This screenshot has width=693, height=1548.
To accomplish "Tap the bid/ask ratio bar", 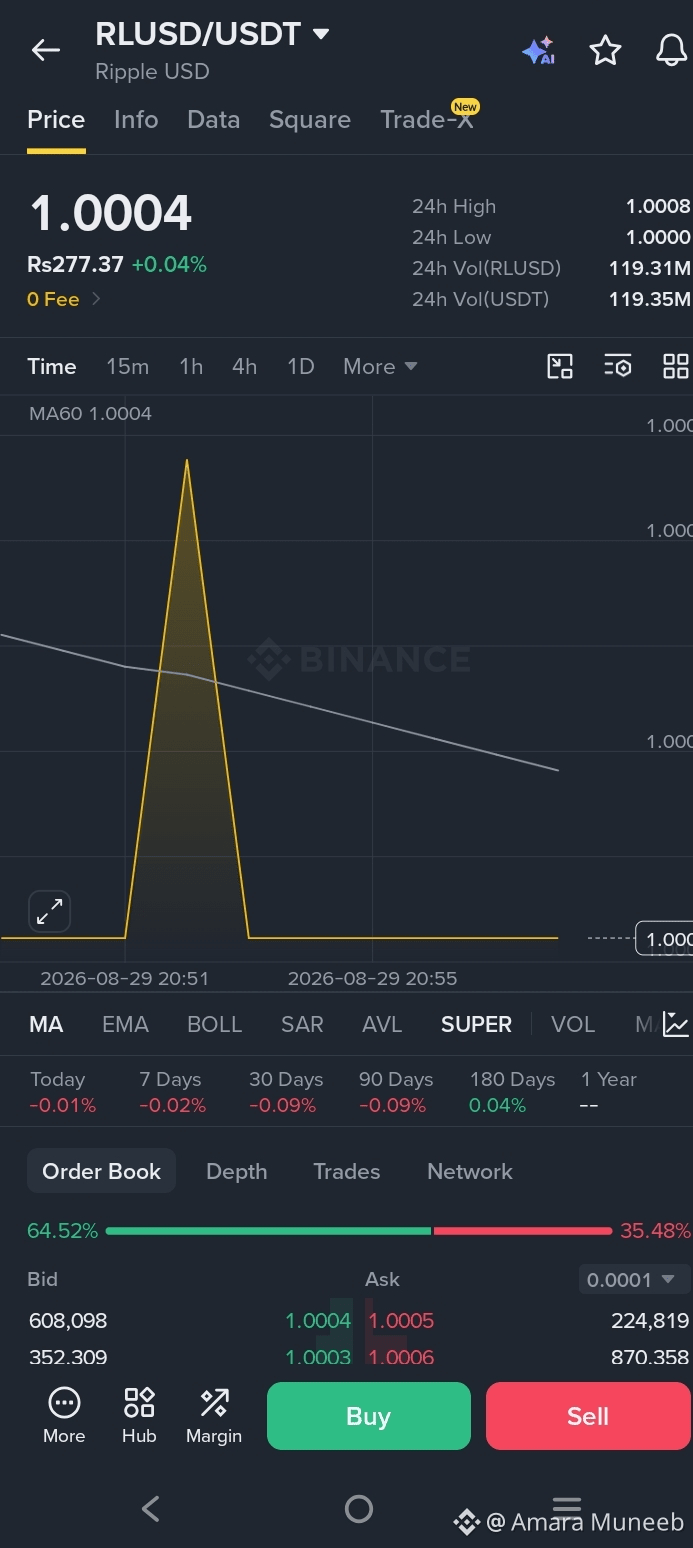I will tap(358, 1231).
